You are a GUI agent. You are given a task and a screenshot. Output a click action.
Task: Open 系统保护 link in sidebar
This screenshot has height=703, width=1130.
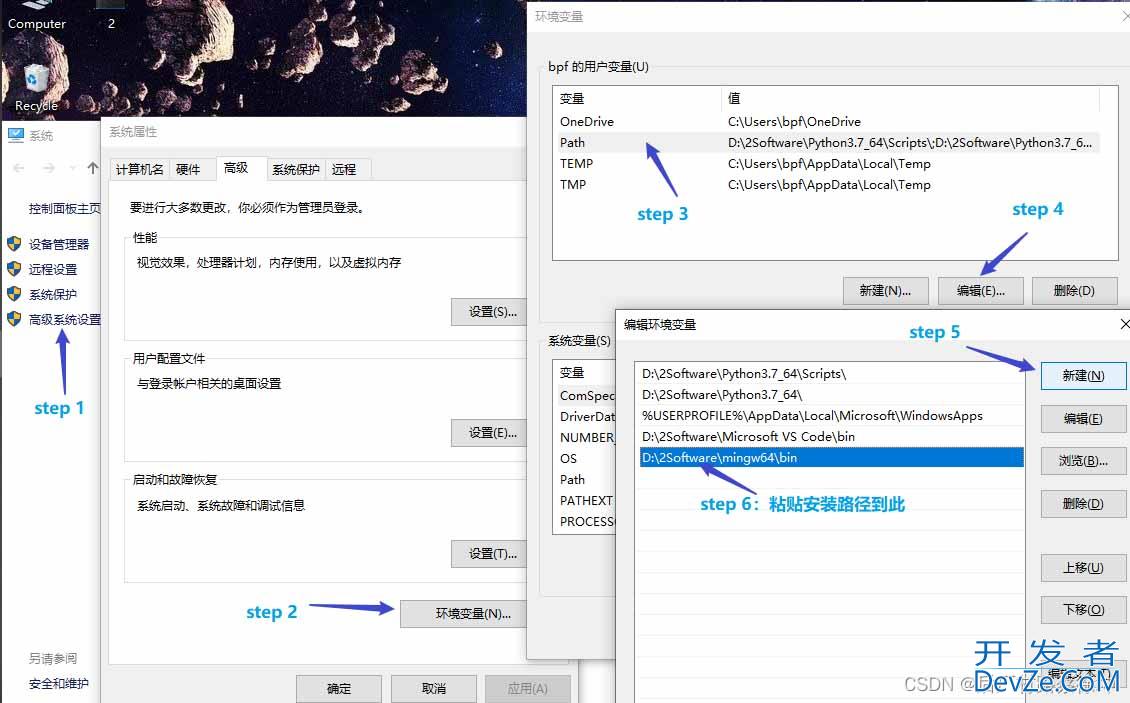tap(53, 295)
